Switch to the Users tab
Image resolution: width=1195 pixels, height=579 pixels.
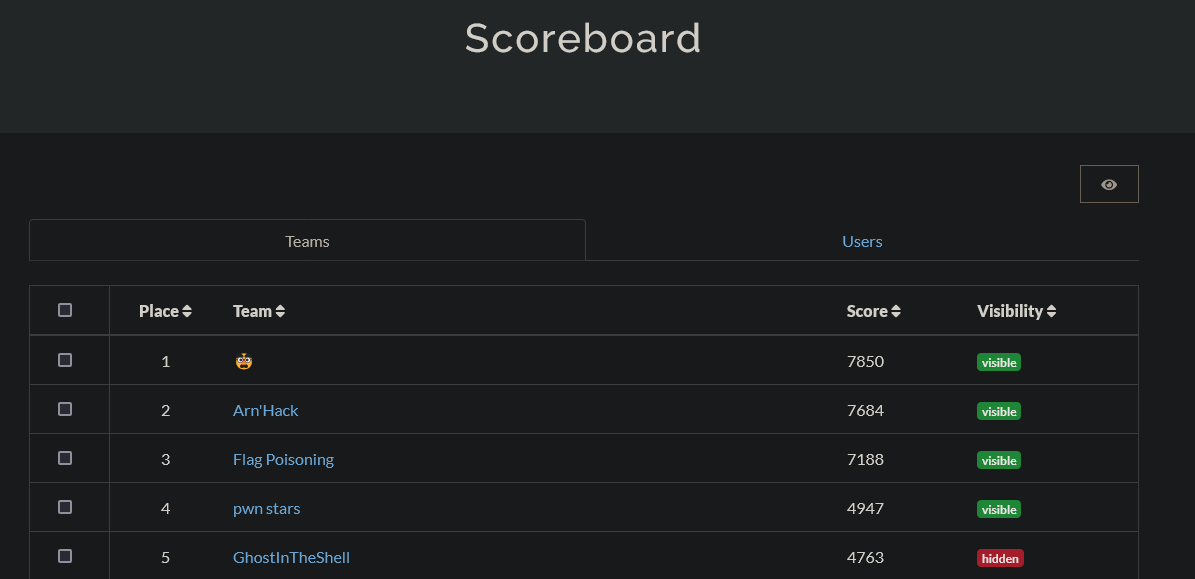coord(862,241)
